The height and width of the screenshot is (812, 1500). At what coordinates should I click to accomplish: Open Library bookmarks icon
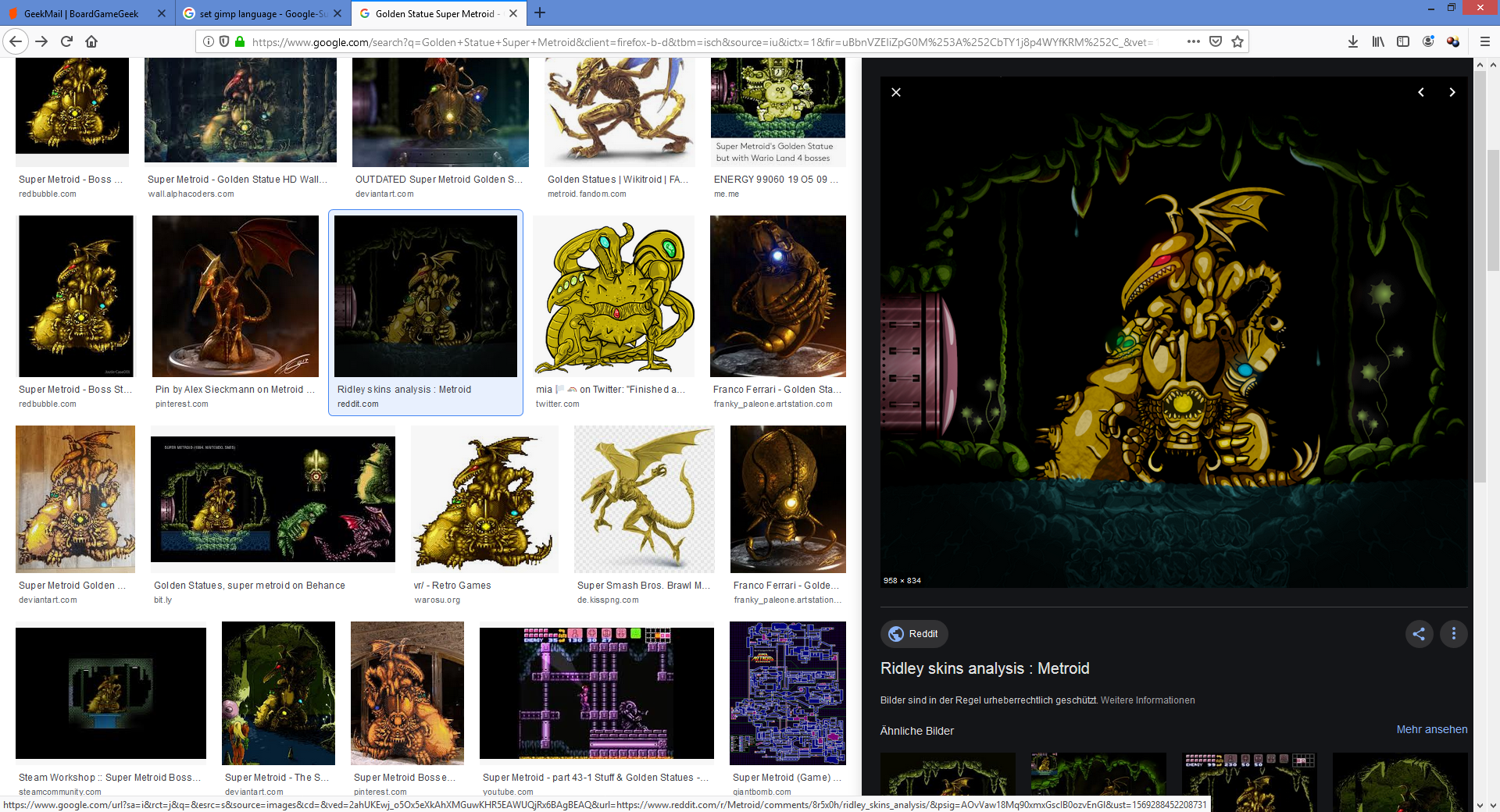coord(1378,41)
